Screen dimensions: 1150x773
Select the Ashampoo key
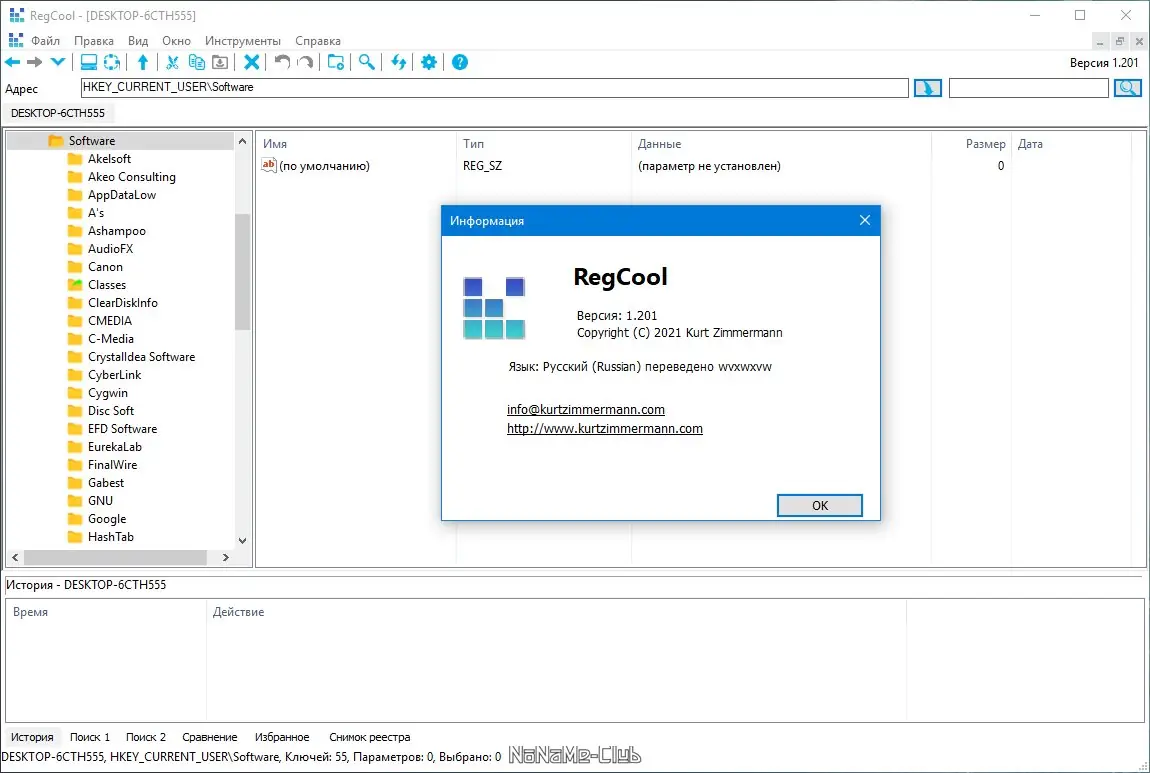coord(117,230)
